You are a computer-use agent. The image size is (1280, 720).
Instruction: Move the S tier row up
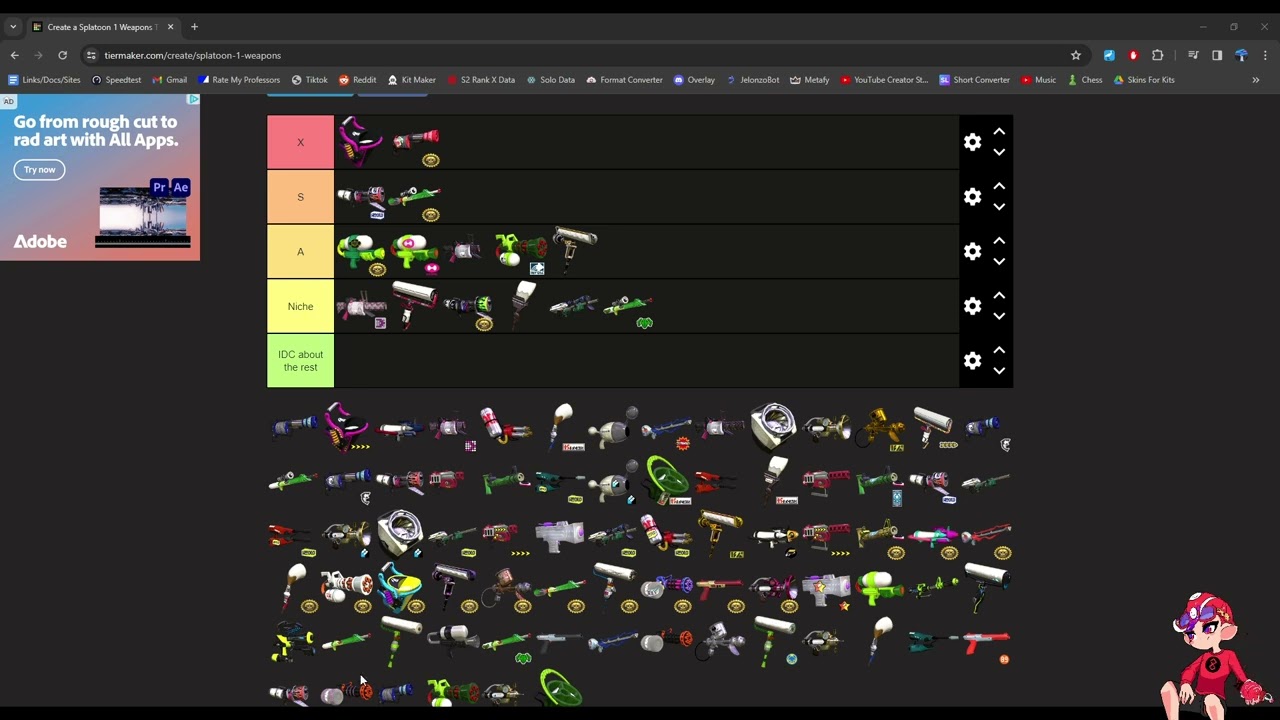[x=999, y=187]
